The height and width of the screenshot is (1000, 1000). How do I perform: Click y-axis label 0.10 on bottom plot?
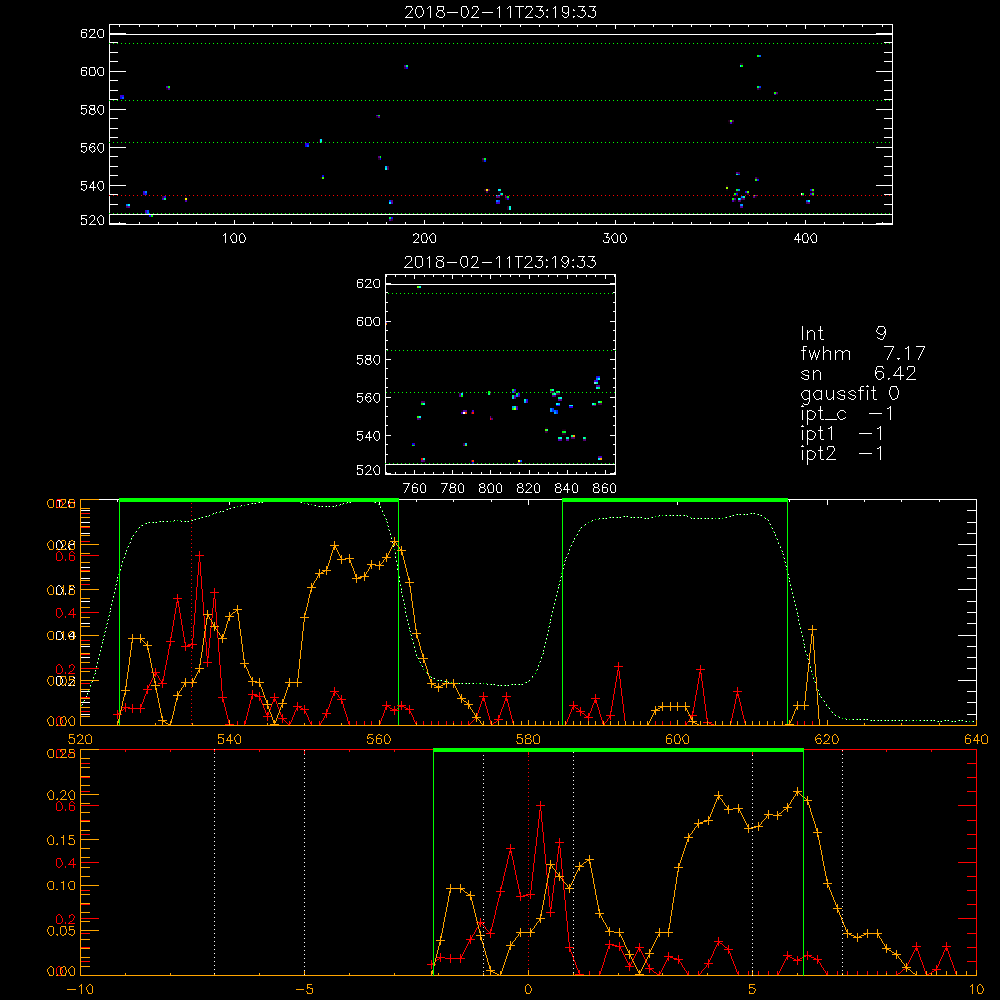[62, 886]
